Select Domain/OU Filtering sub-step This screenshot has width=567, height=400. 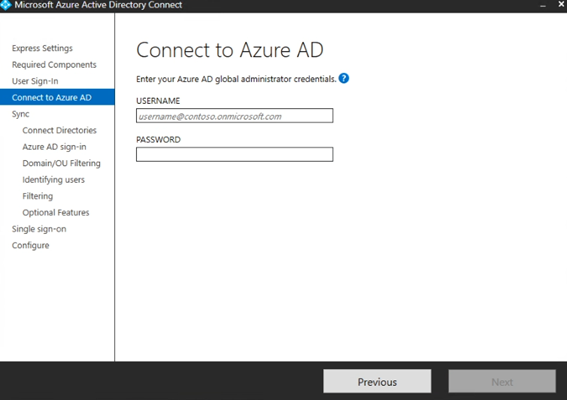(x=61, y=163)
